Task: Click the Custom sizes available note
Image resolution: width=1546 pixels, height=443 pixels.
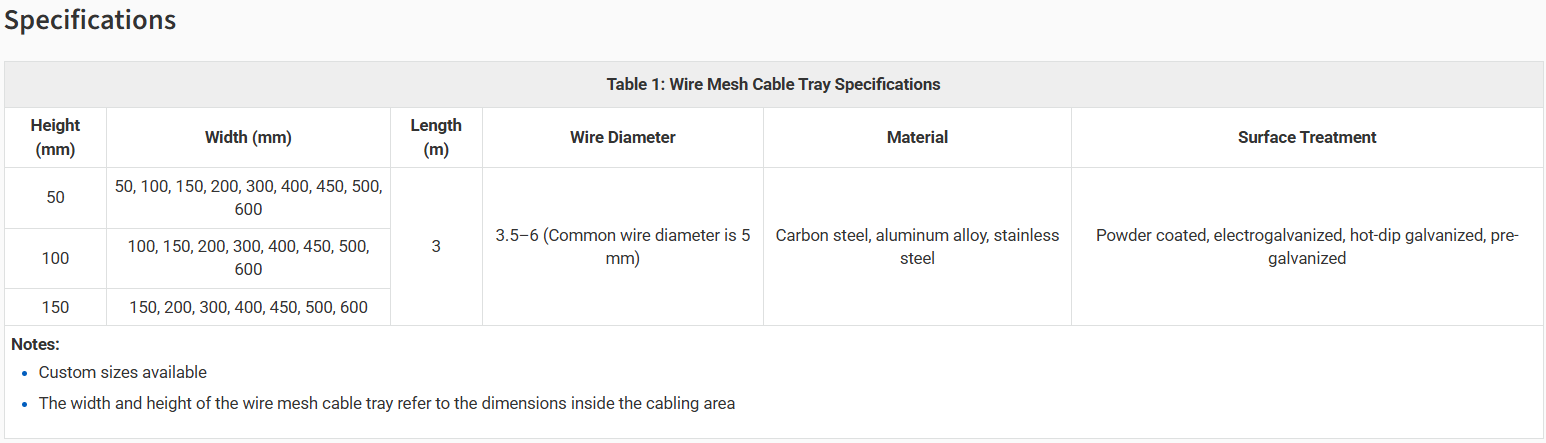Action: point(123,372)
